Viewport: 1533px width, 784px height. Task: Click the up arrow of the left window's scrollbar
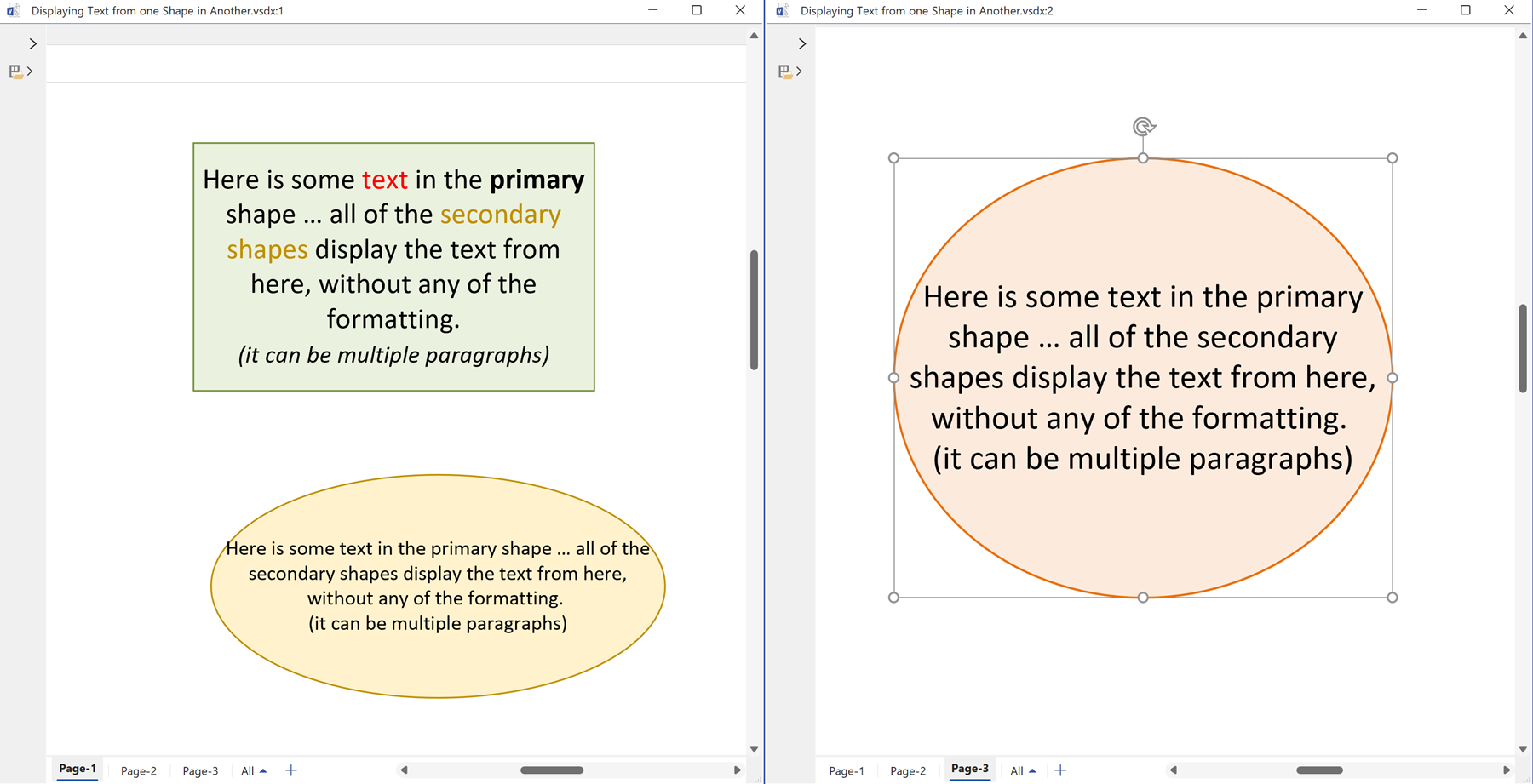[754, 34]
